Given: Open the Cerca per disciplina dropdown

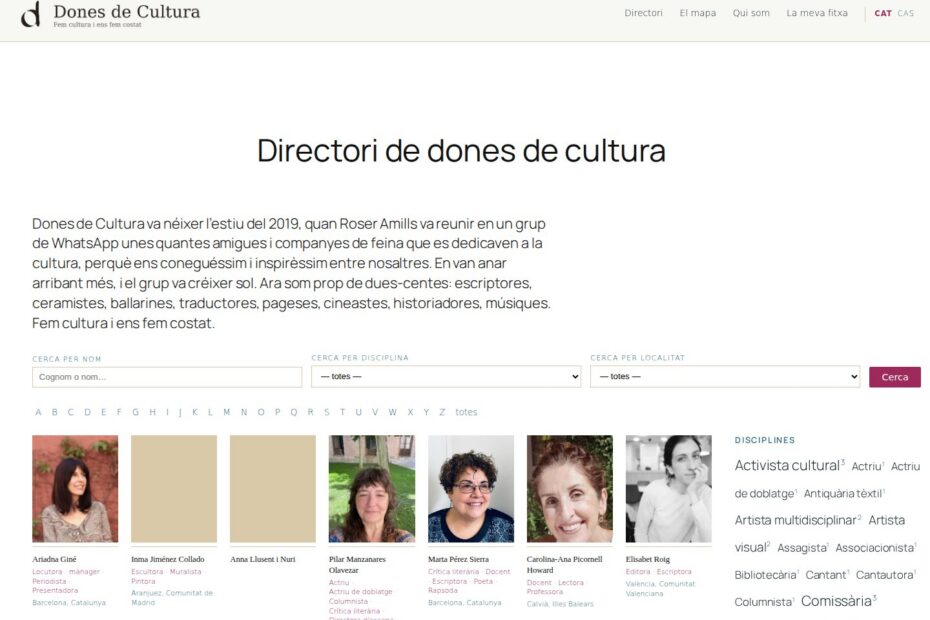Looking at the screenshot, I should (x=445, y=376).
